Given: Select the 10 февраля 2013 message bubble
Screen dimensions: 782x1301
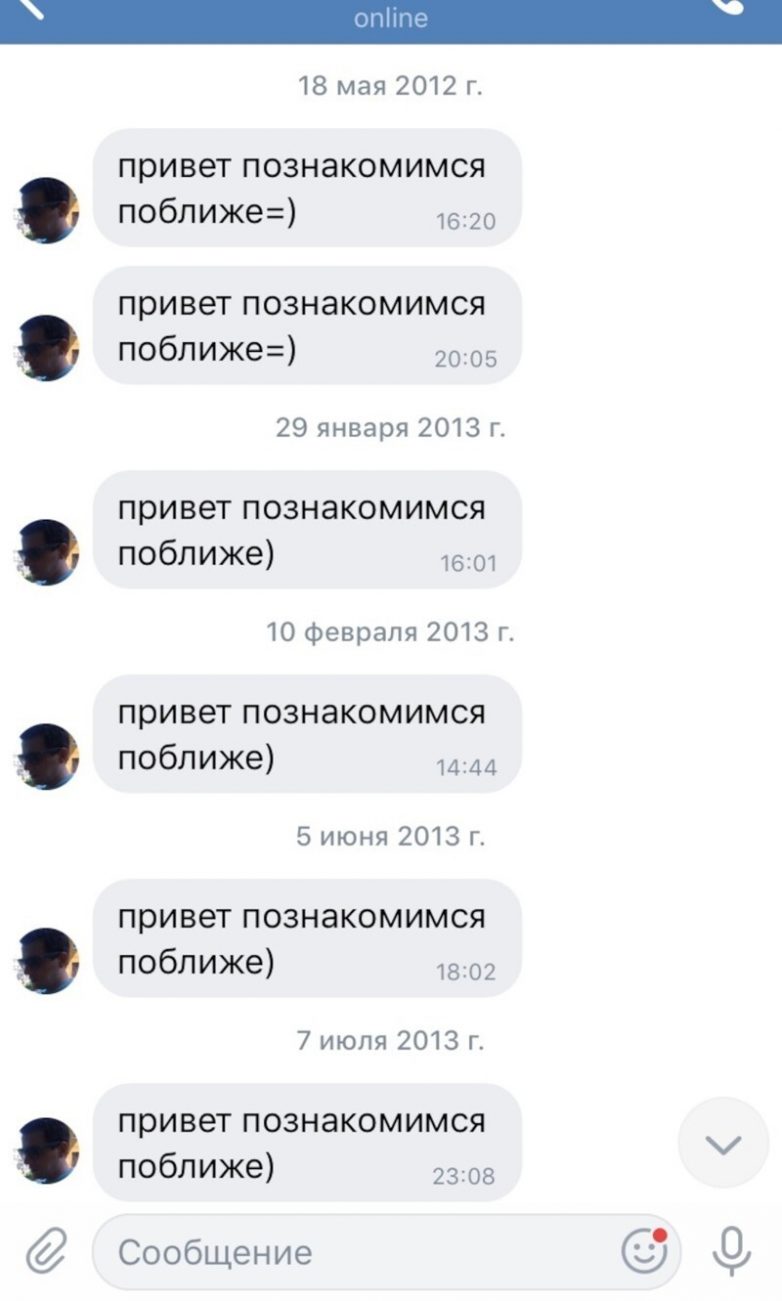Looking at the screenshot, I should [308, 734].
